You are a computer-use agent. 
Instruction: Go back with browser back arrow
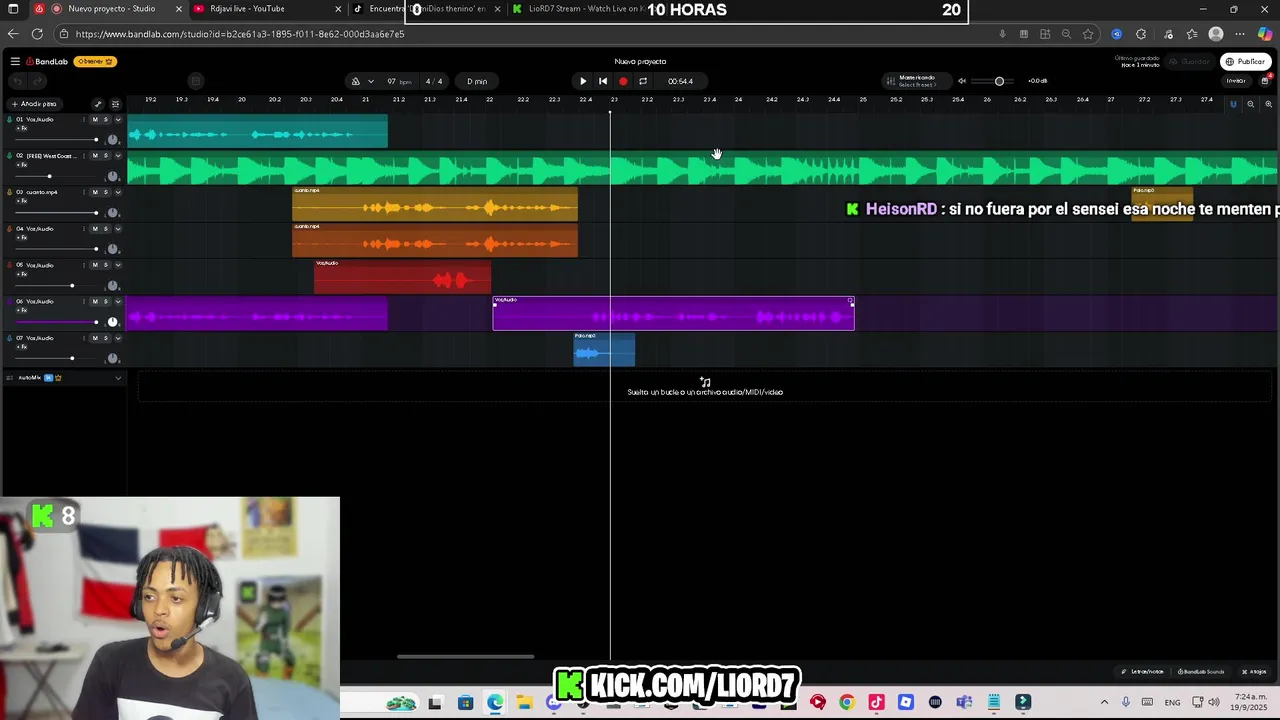[13, 34]
